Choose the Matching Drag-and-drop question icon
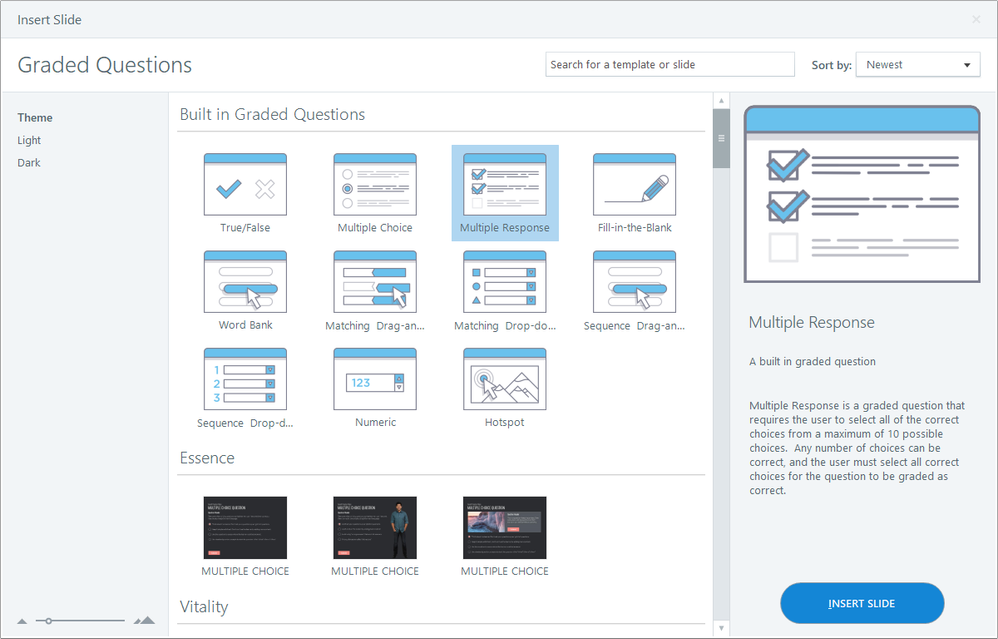Image resolution: width=998 pixels, height=639 pixels. pos(375,282)
